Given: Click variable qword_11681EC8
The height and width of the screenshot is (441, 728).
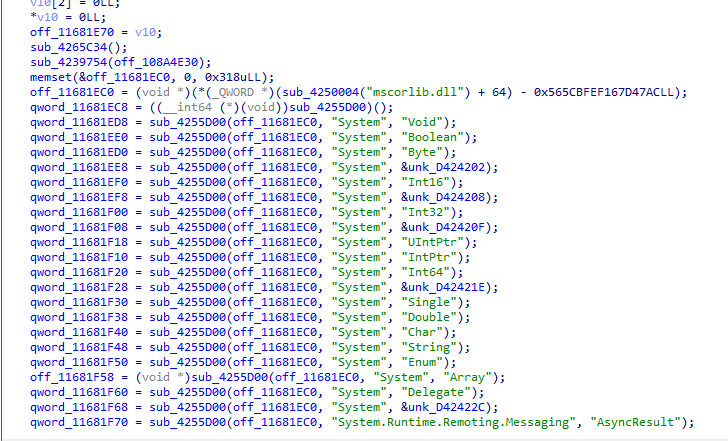Looking at the screenshot, I should pyautogui.click(x=79, y=107).
